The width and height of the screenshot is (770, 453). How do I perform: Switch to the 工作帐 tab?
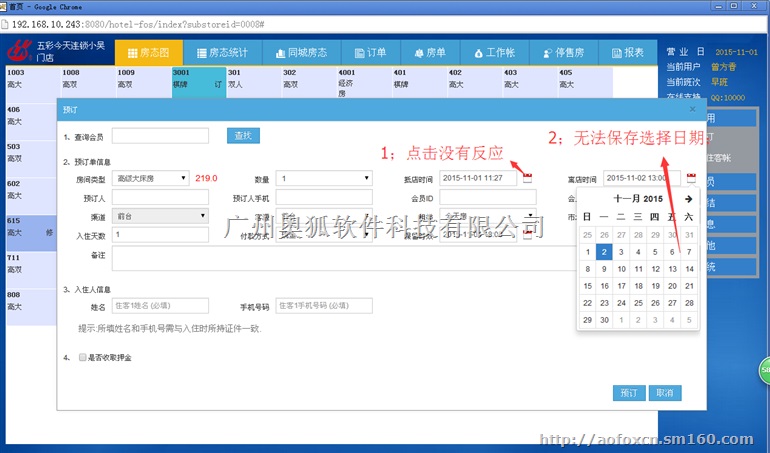coord(495,53)
